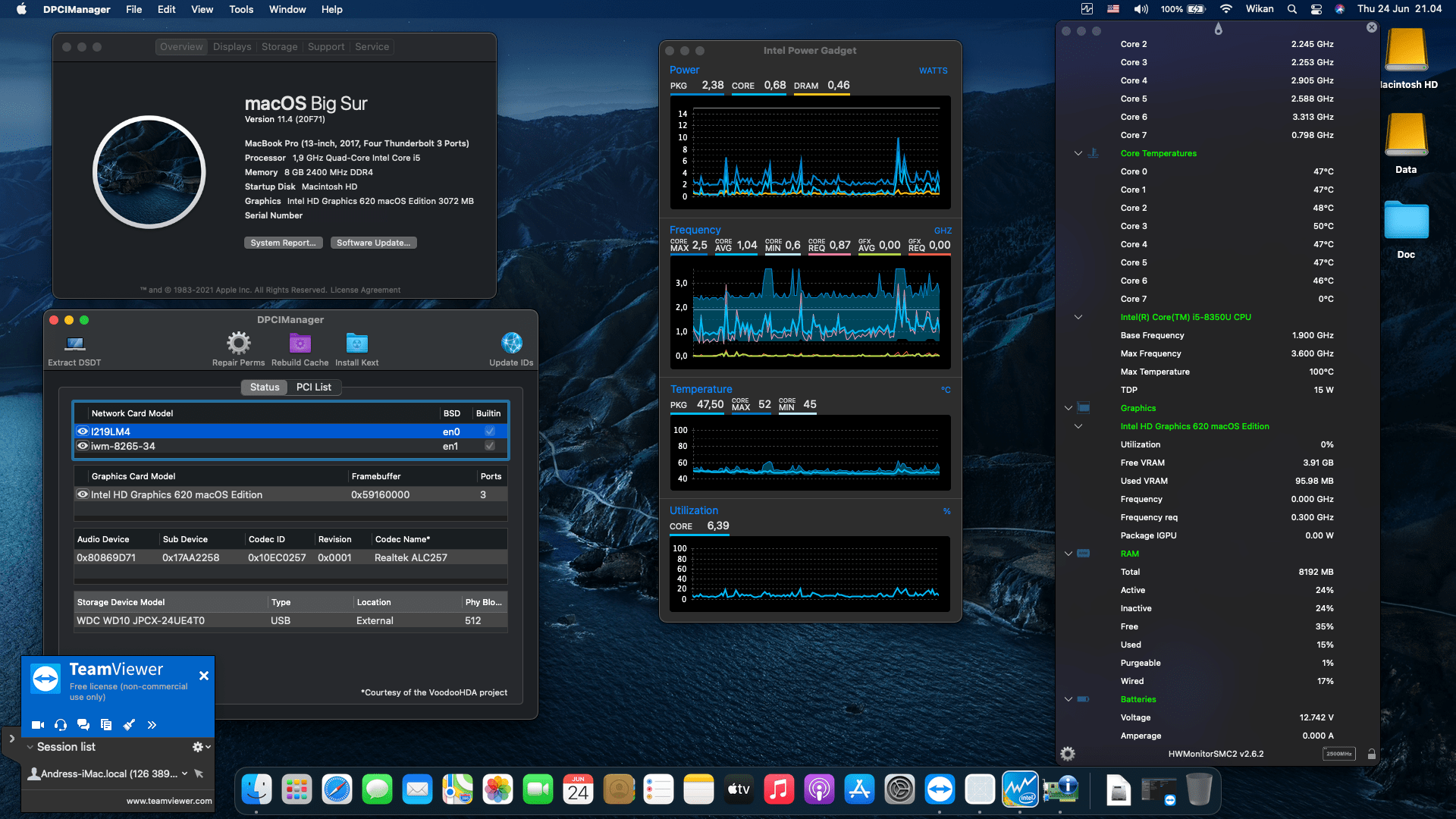Open Data drive icon on desktop

(x=1406, y=134)
